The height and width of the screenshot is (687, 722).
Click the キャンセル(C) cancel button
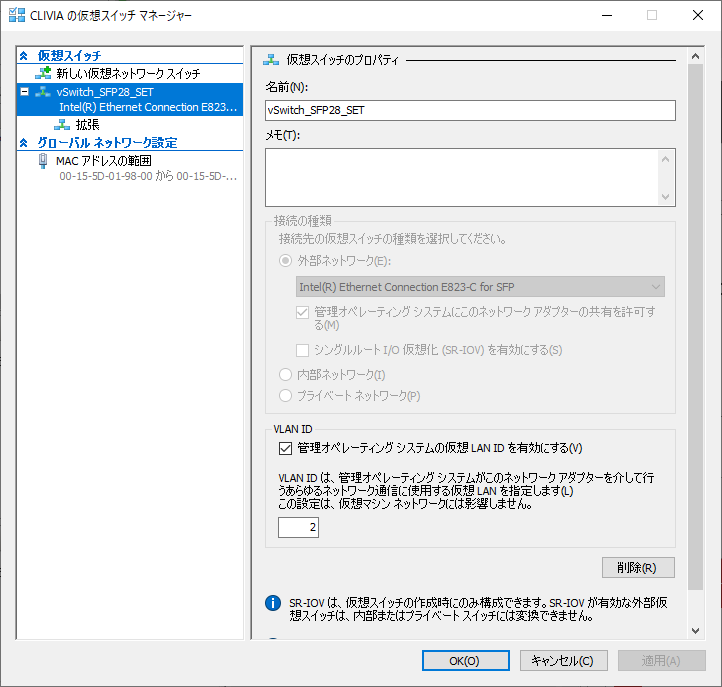[564, 661]
